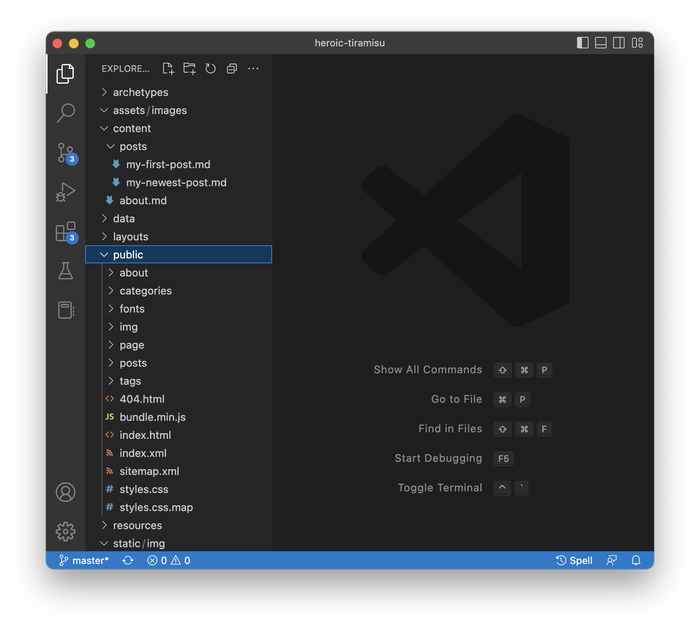Expand the data folder
700x630 pixels.
point(179,219)
